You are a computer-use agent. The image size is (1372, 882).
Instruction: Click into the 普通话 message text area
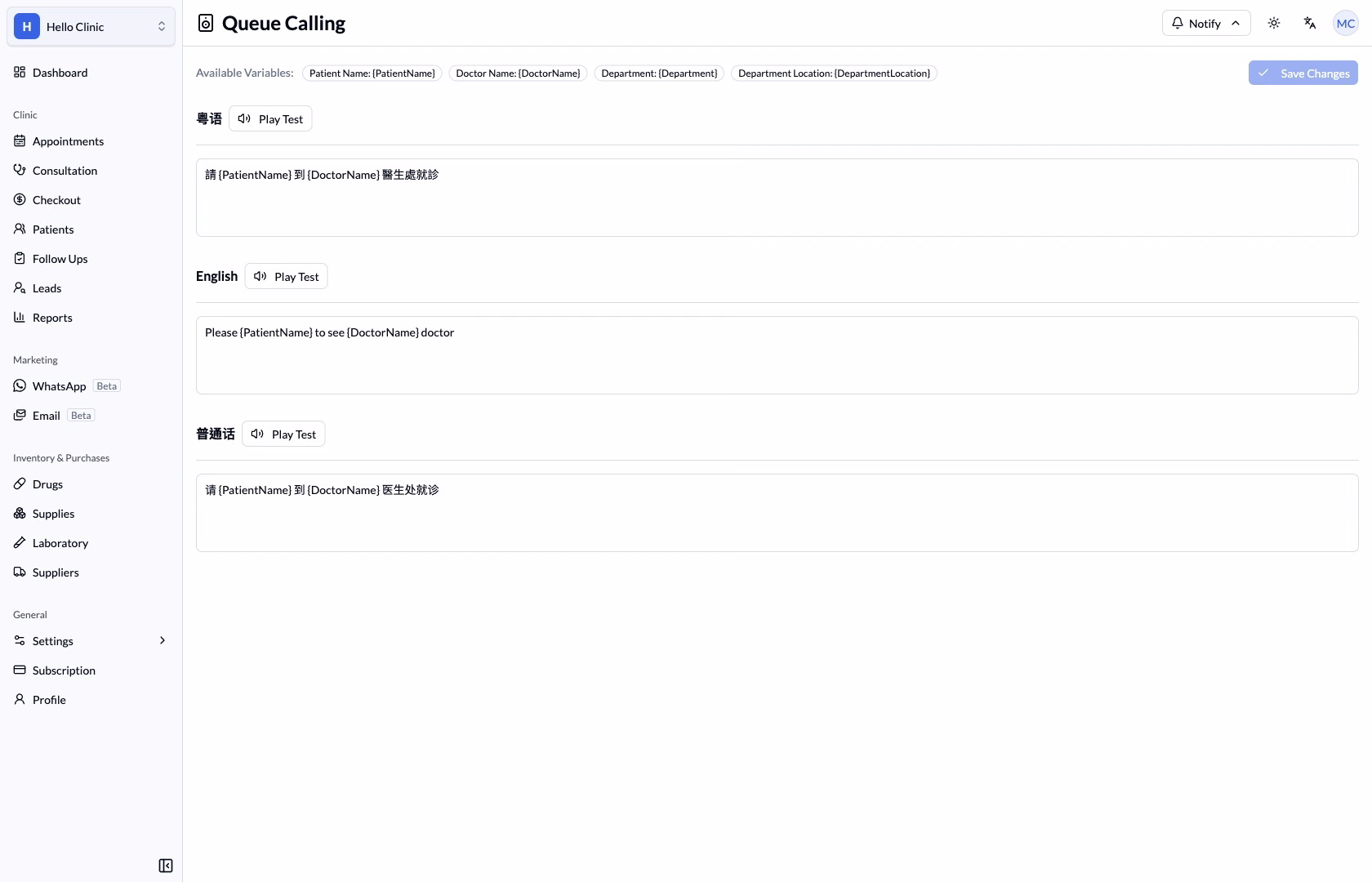point(777,513)
